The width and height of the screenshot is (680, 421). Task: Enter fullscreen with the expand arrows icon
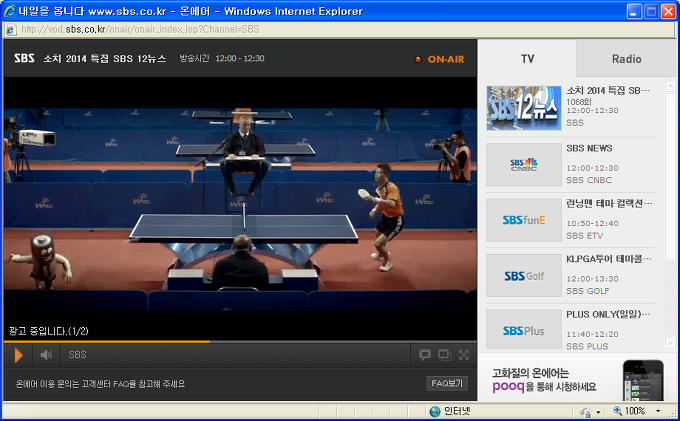(464, 355)
